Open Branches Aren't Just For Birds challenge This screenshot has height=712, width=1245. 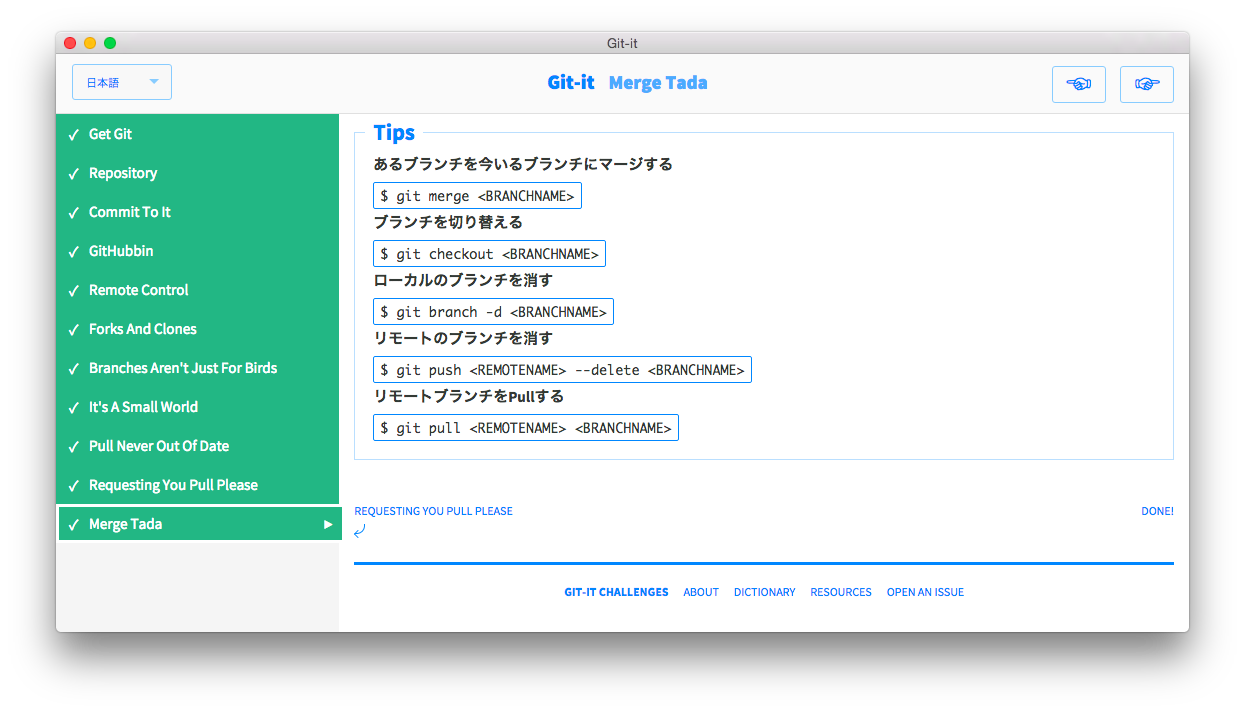(x=199, y=368)
